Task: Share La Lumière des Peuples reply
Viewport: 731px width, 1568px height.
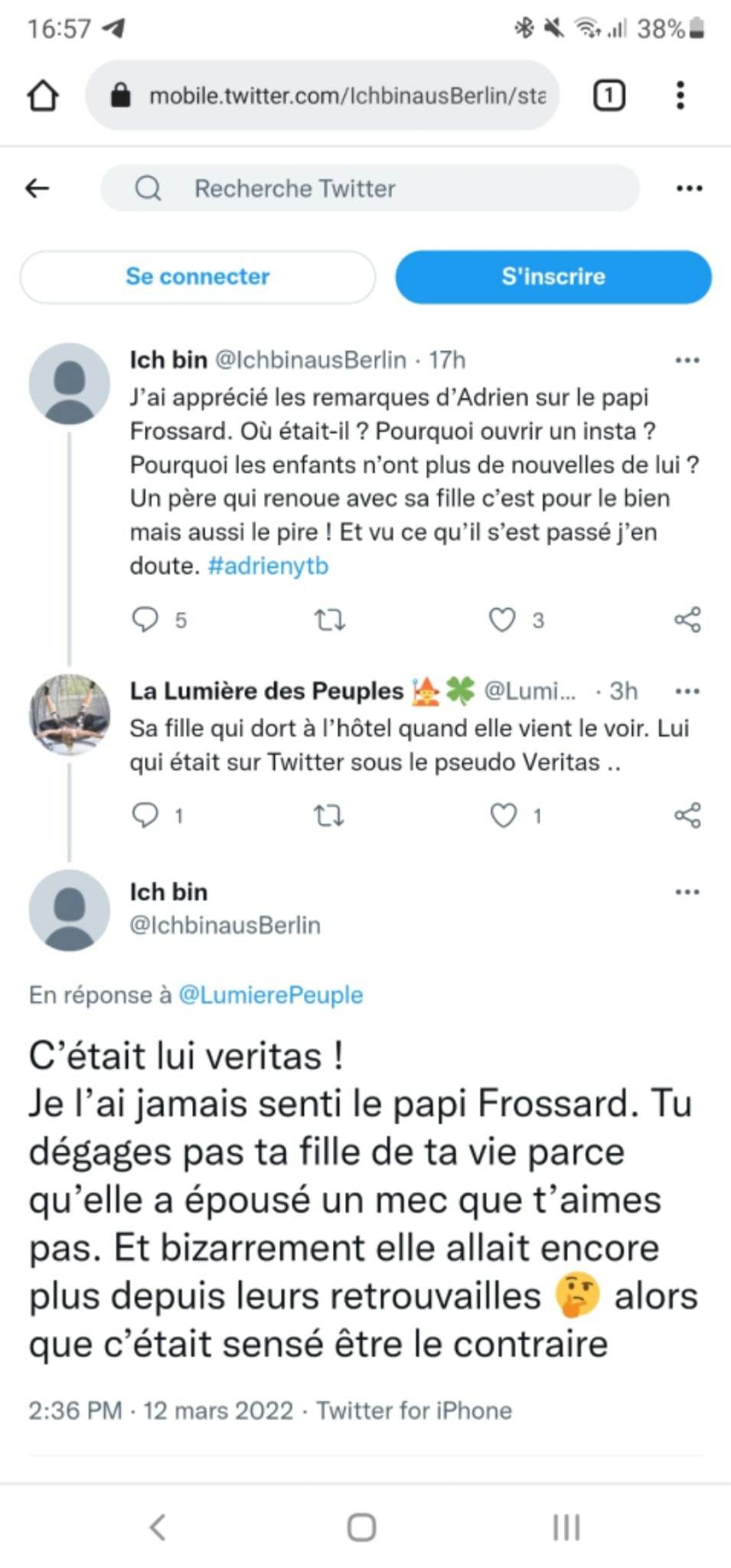Action: [687, 815]
